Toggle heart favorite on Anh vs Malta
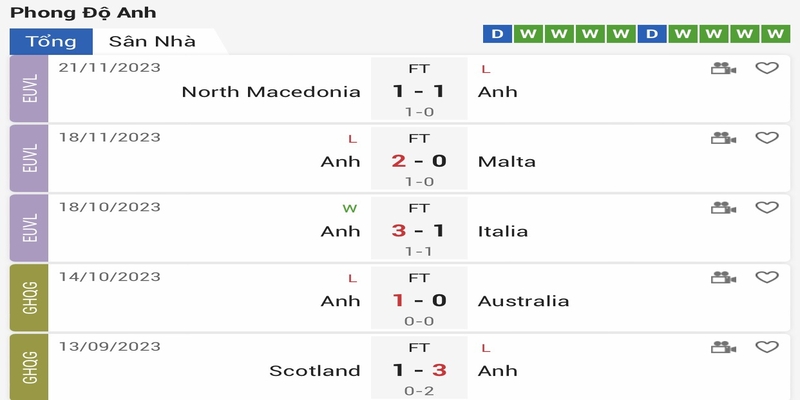Screen dimensions: 800x400 pyautogui.click(x=767, y=138)
